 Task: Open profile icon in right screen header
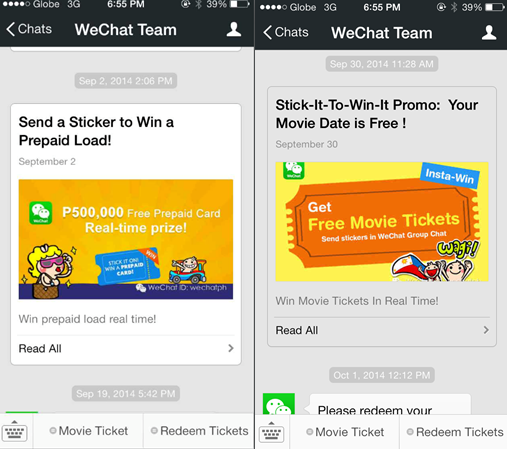(x=489, y=33)
